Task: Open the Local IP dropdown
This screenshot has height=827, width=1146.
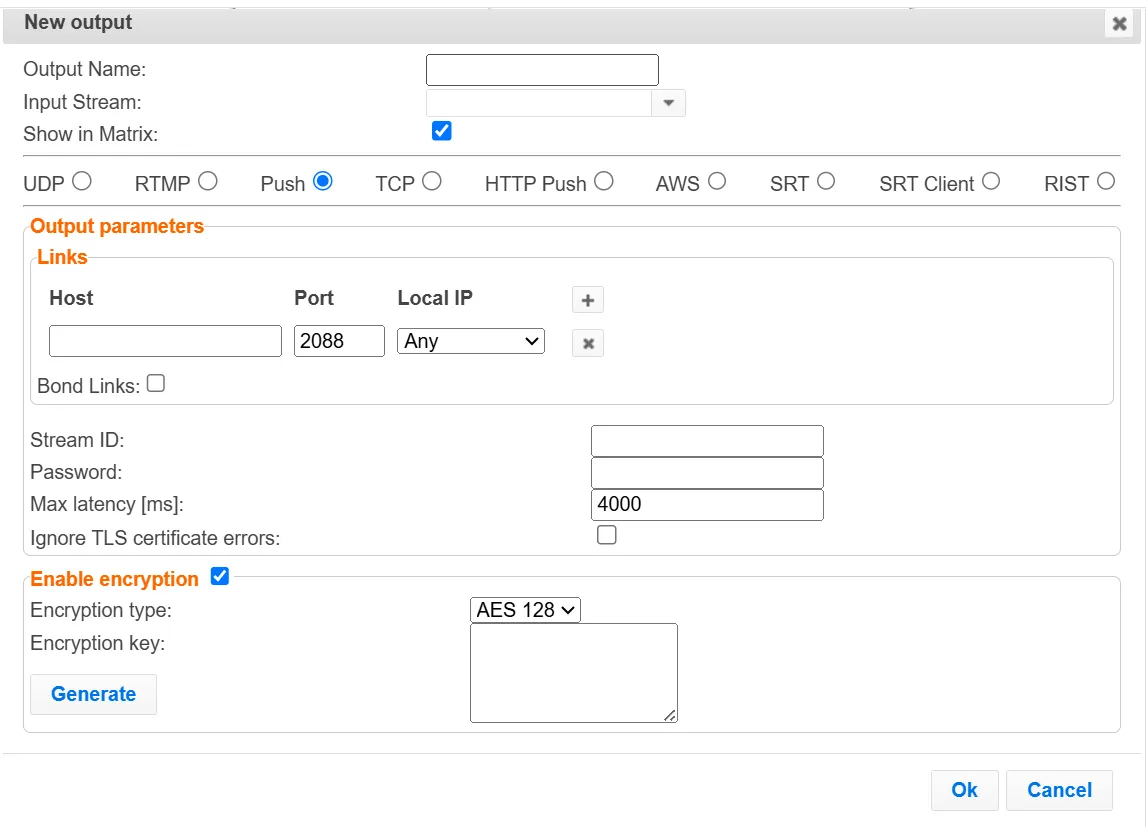Action: click(471, 341)
